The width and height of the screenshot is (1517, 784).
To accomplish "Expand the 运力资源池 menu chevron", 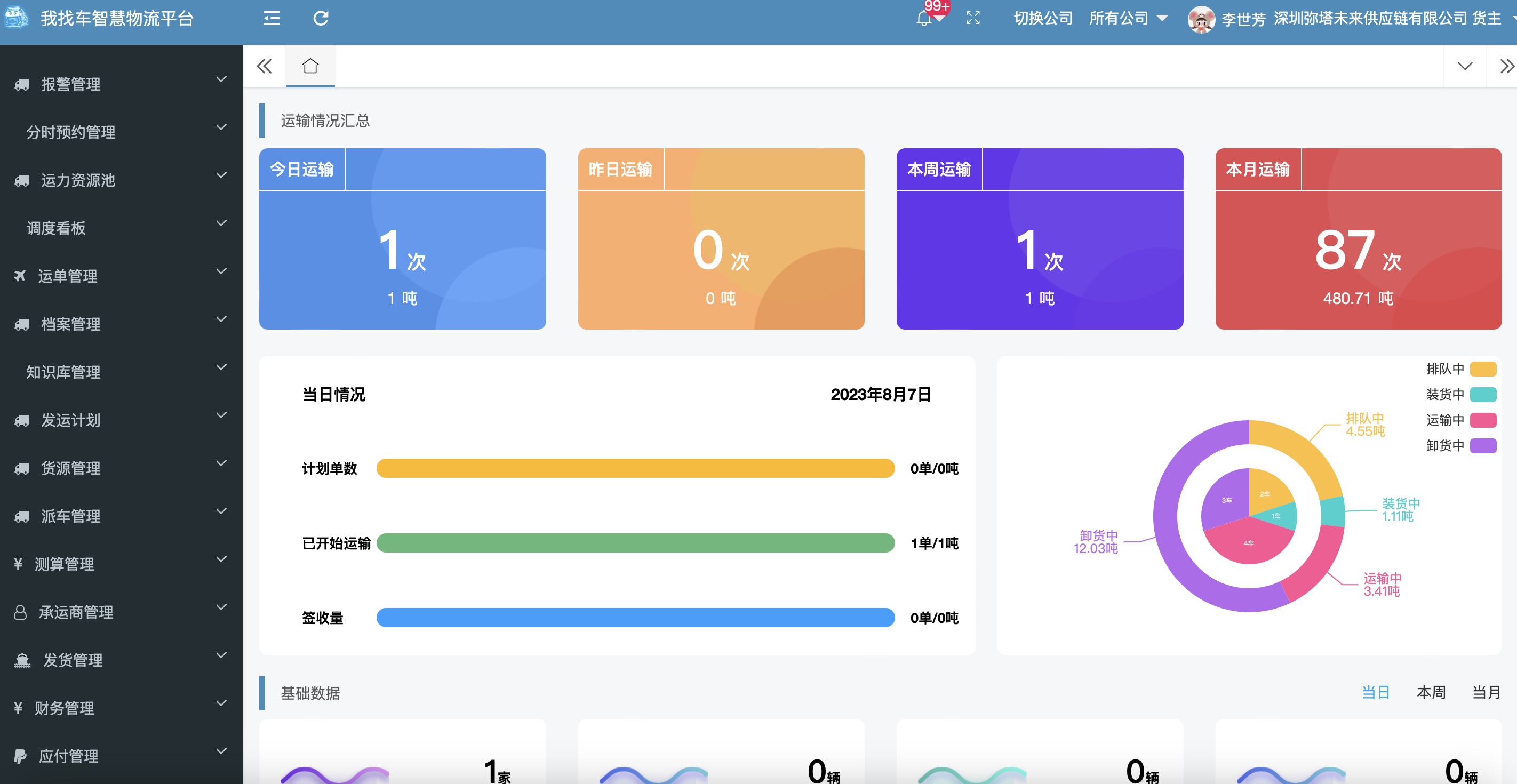I will [221, 175].
